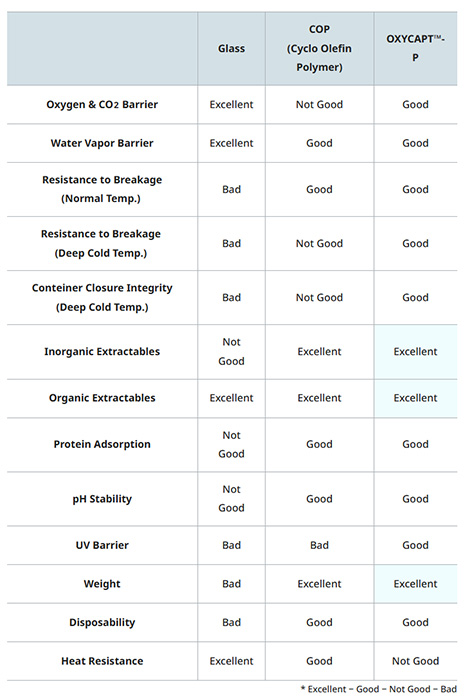Click the Organic Extractables row label
The image size is (465, 700).
point(102,398)
